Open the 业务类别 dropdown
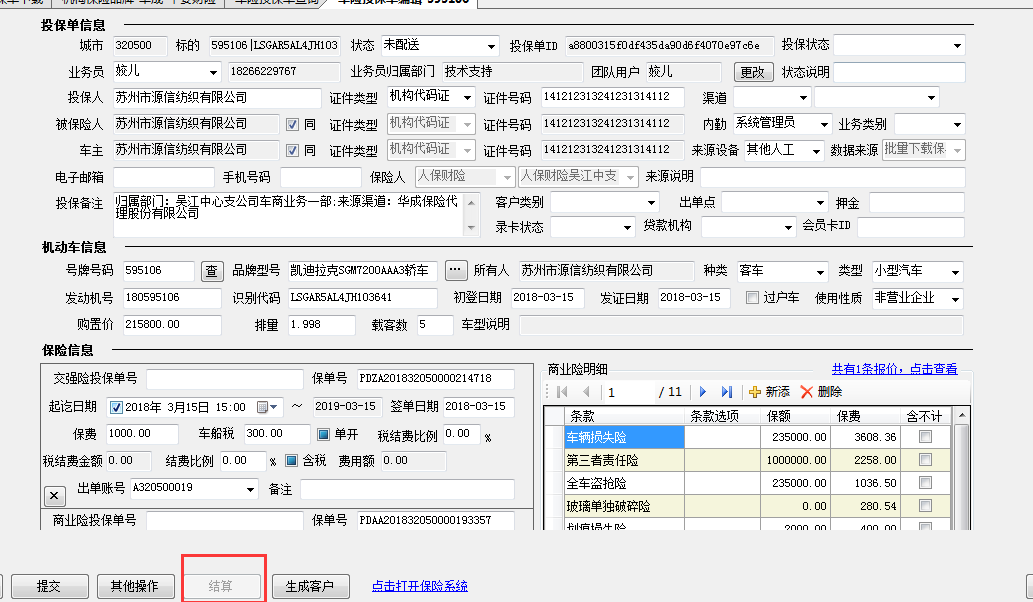This screenshot has height=602, width=1033. coord(957,124)
